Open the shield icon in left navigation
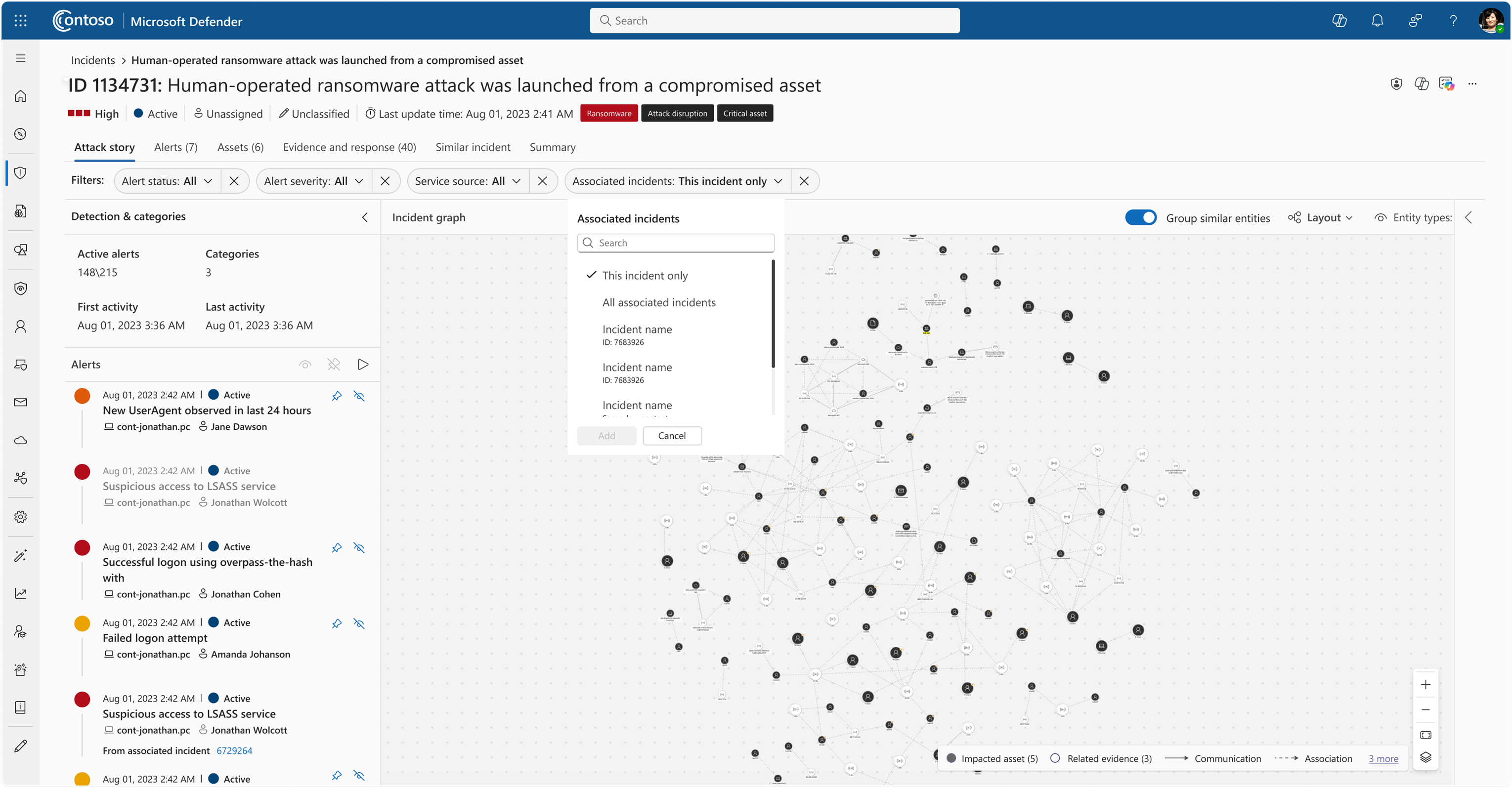 tap(21, 172)
